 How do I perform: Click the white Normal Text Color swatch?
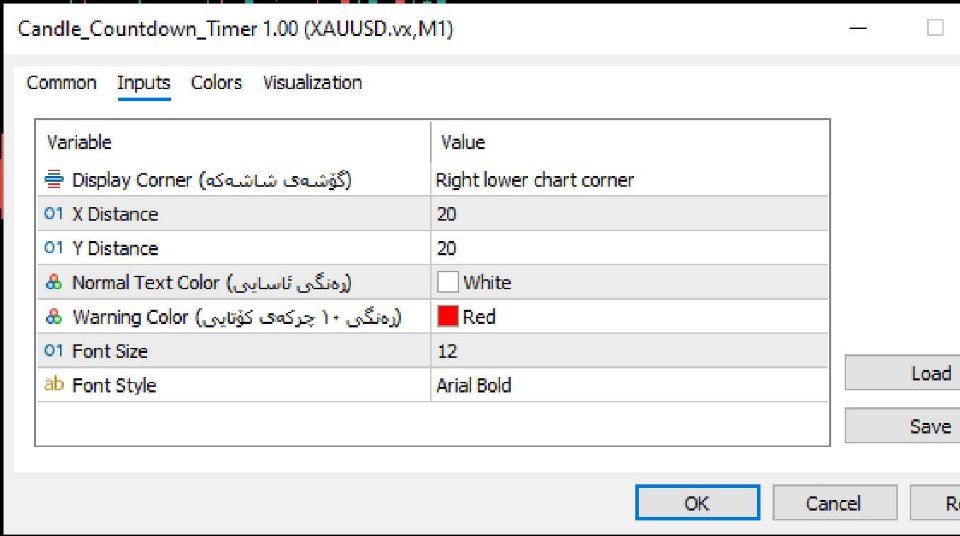448,282
